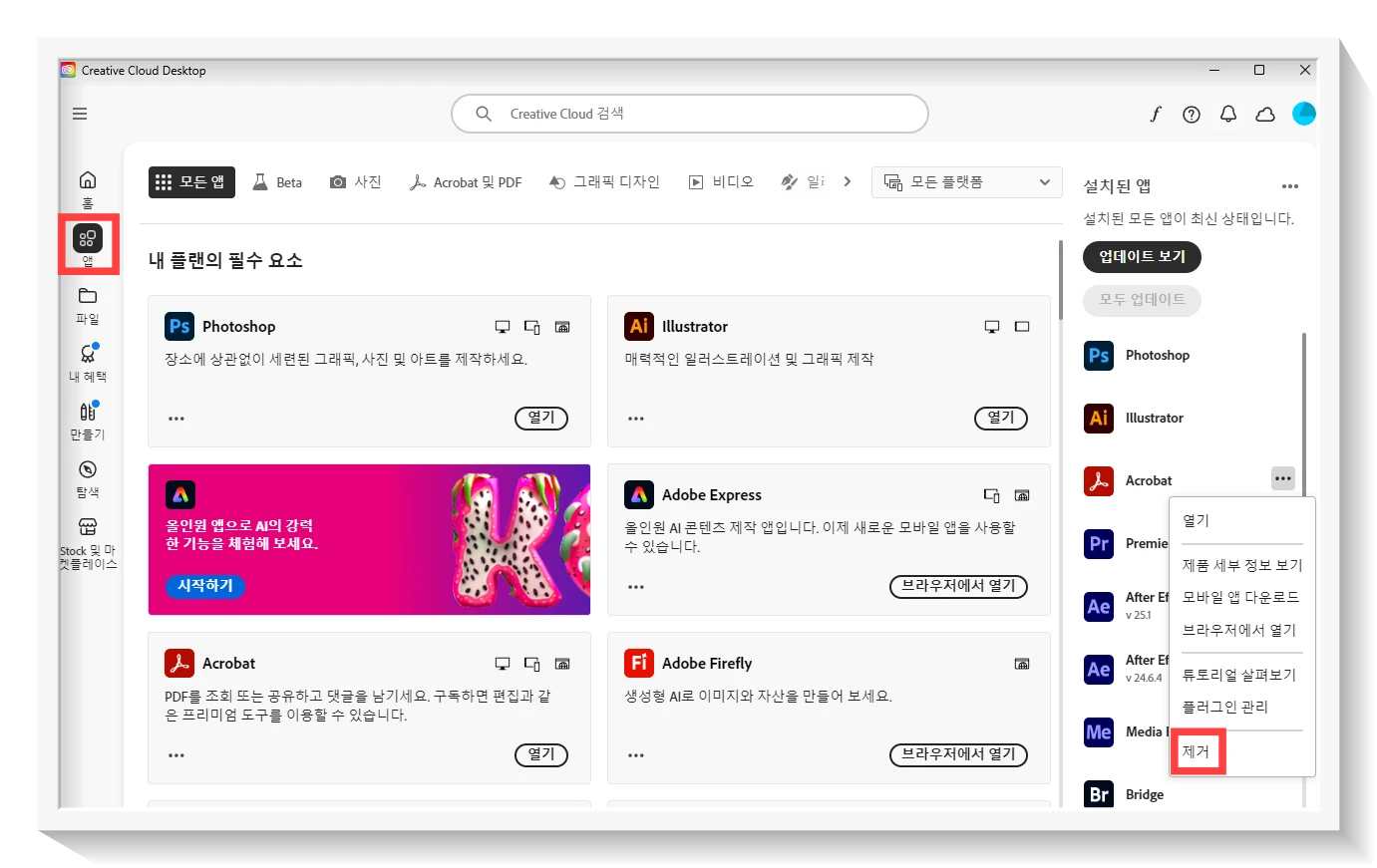
Task: Open the ellipsis menu next to 설치된 앱
Action: click(x=1290, y=185)
